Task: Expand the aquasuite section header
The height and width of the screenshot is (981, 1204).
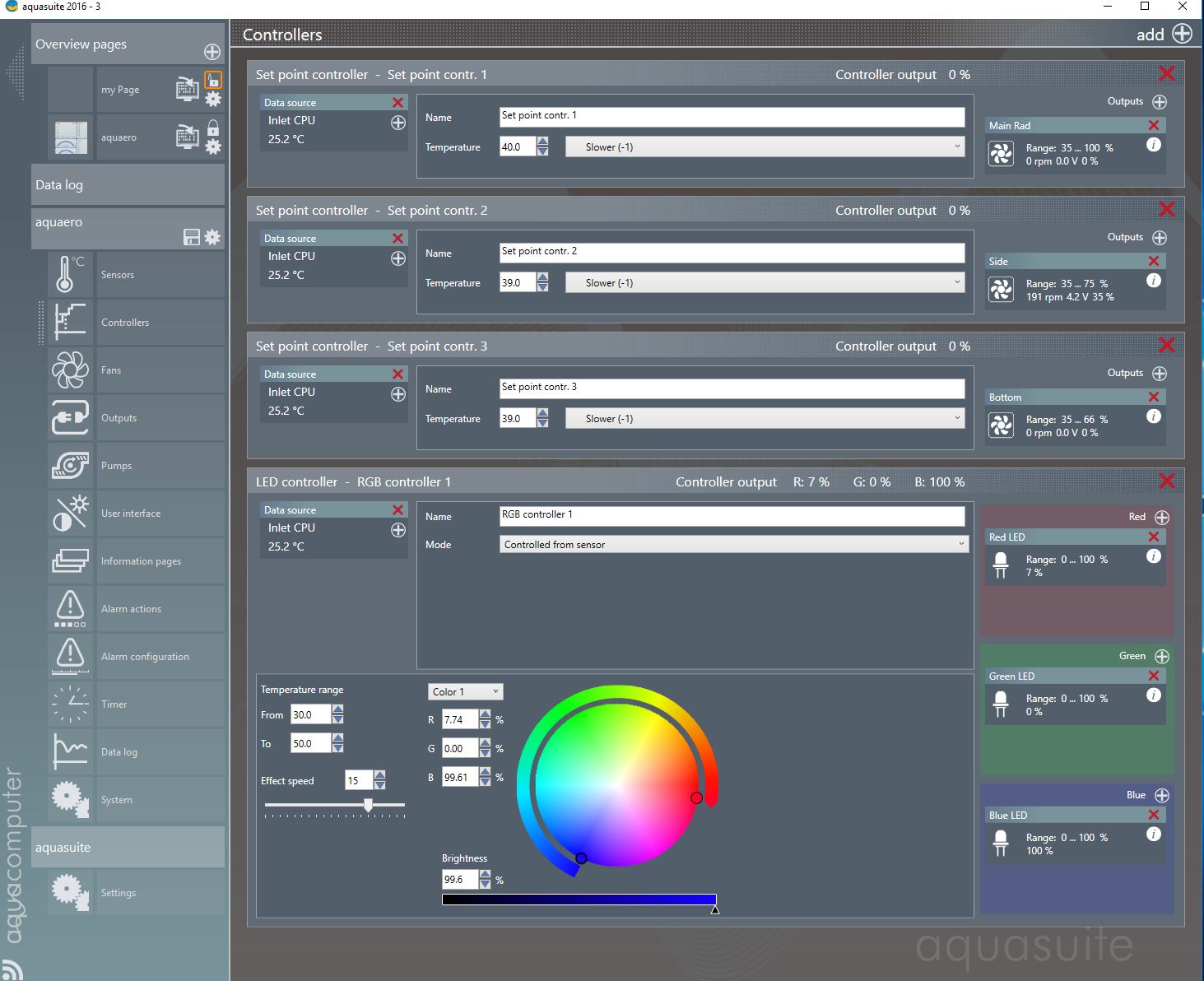Action: (128, 847)
